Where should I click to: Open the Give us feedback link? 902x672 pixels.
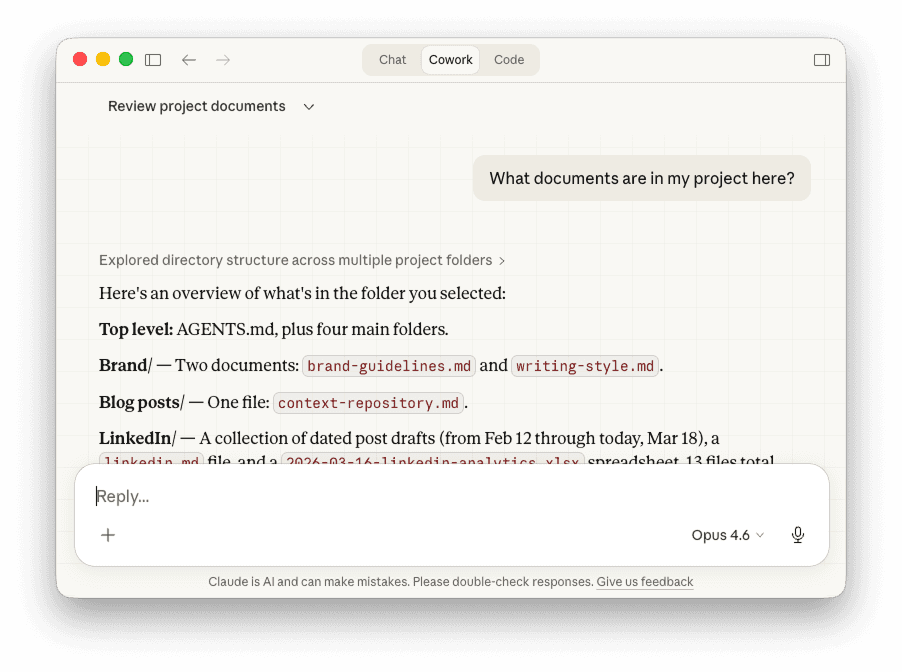[644, 582]
